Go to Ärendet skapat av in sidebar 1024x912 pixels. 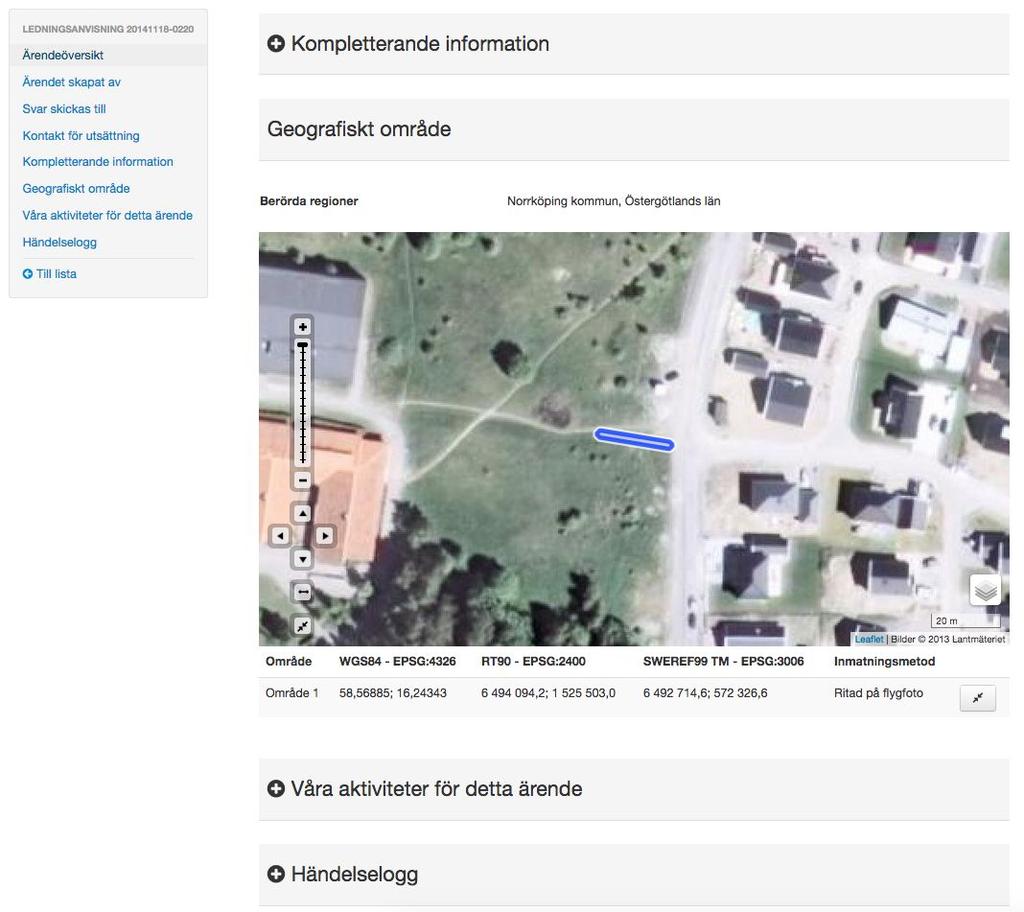(71, 82)
